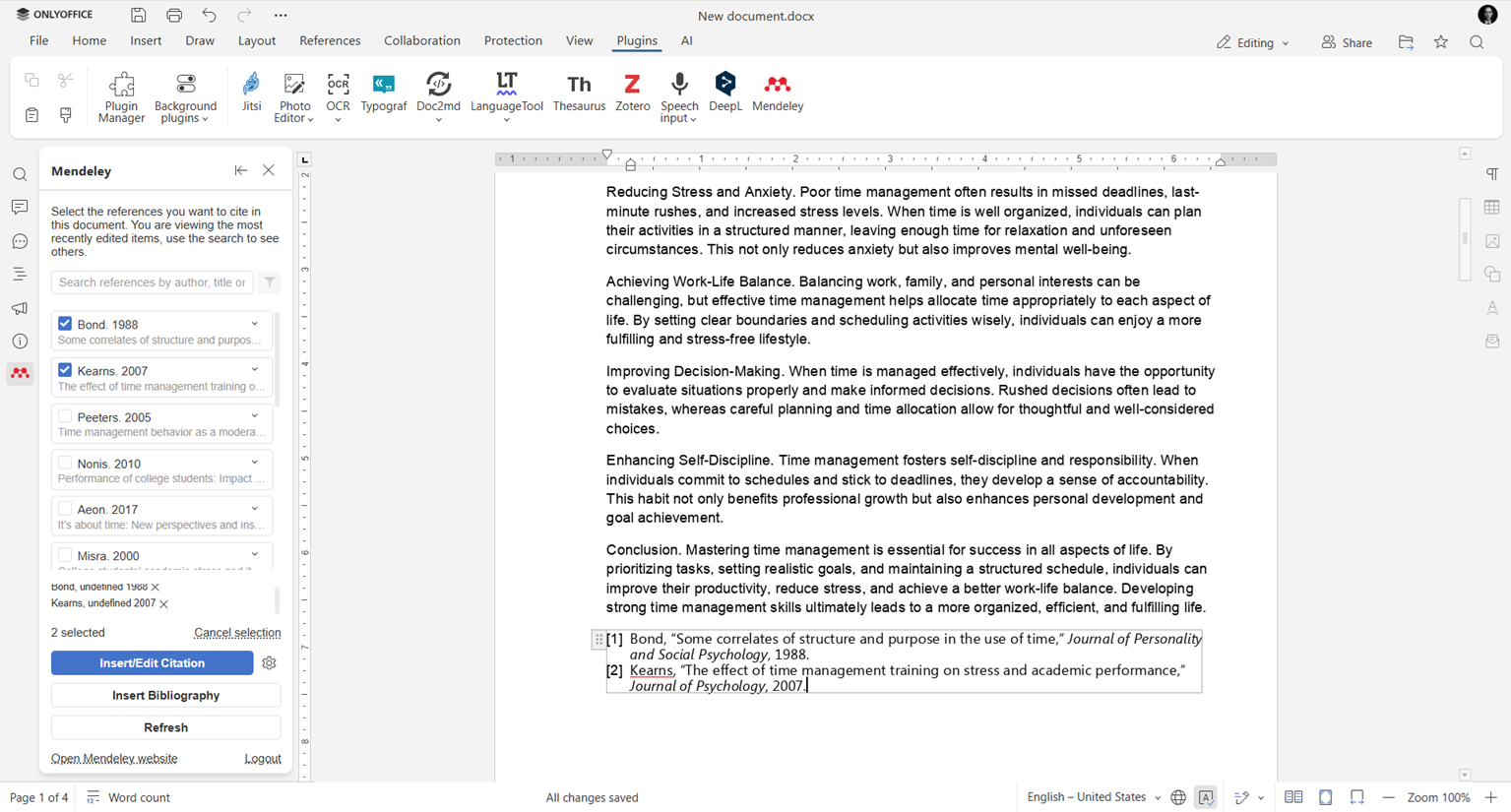Switch to the Collaboration tab
The height and width of the screenshot is (812, 1511).
point(422,40)
